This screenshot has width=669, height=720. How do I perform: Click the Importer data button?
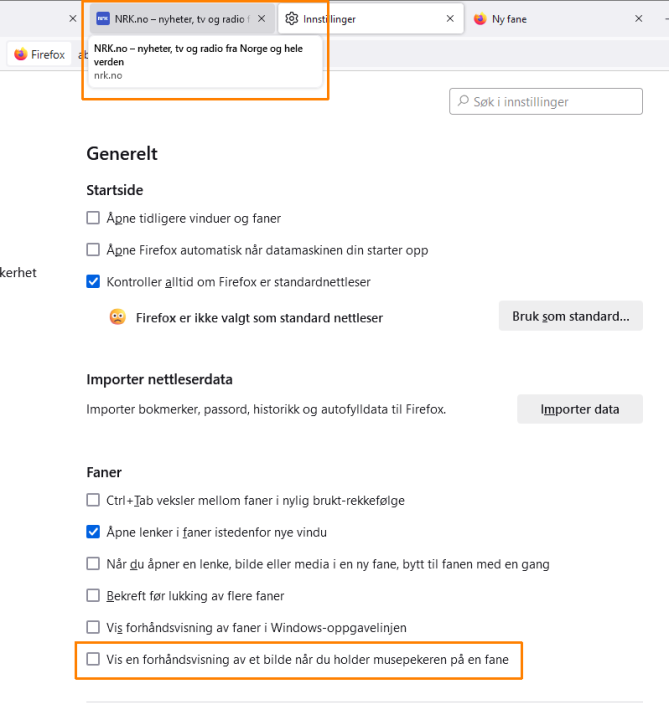[579, 409]
